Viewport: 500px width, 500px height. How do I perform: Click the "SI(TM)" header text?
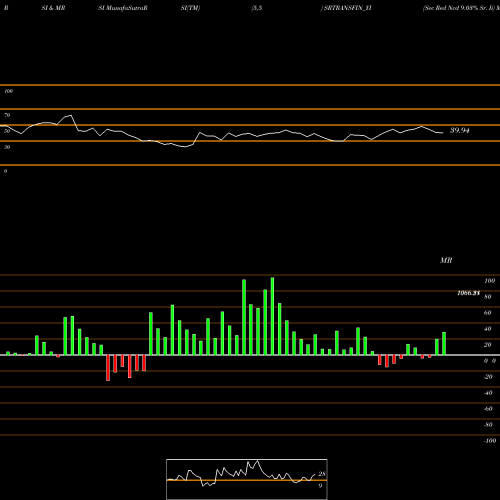(190, 8)
